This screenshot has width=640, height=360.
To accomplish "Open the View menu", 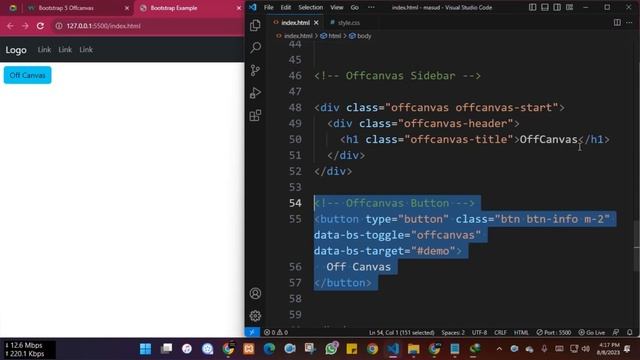I will coord(337,7).
